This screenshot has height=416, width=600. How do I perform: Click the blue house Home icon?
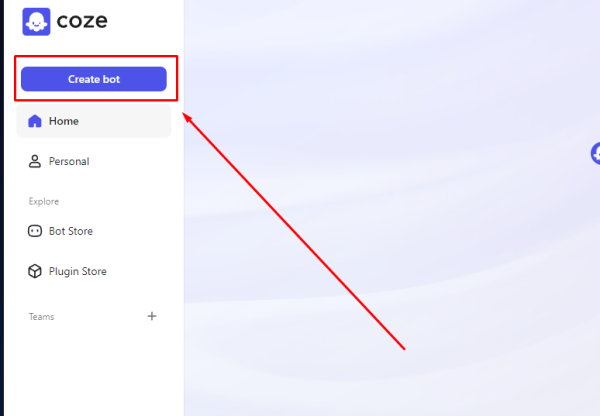[35, 121]
